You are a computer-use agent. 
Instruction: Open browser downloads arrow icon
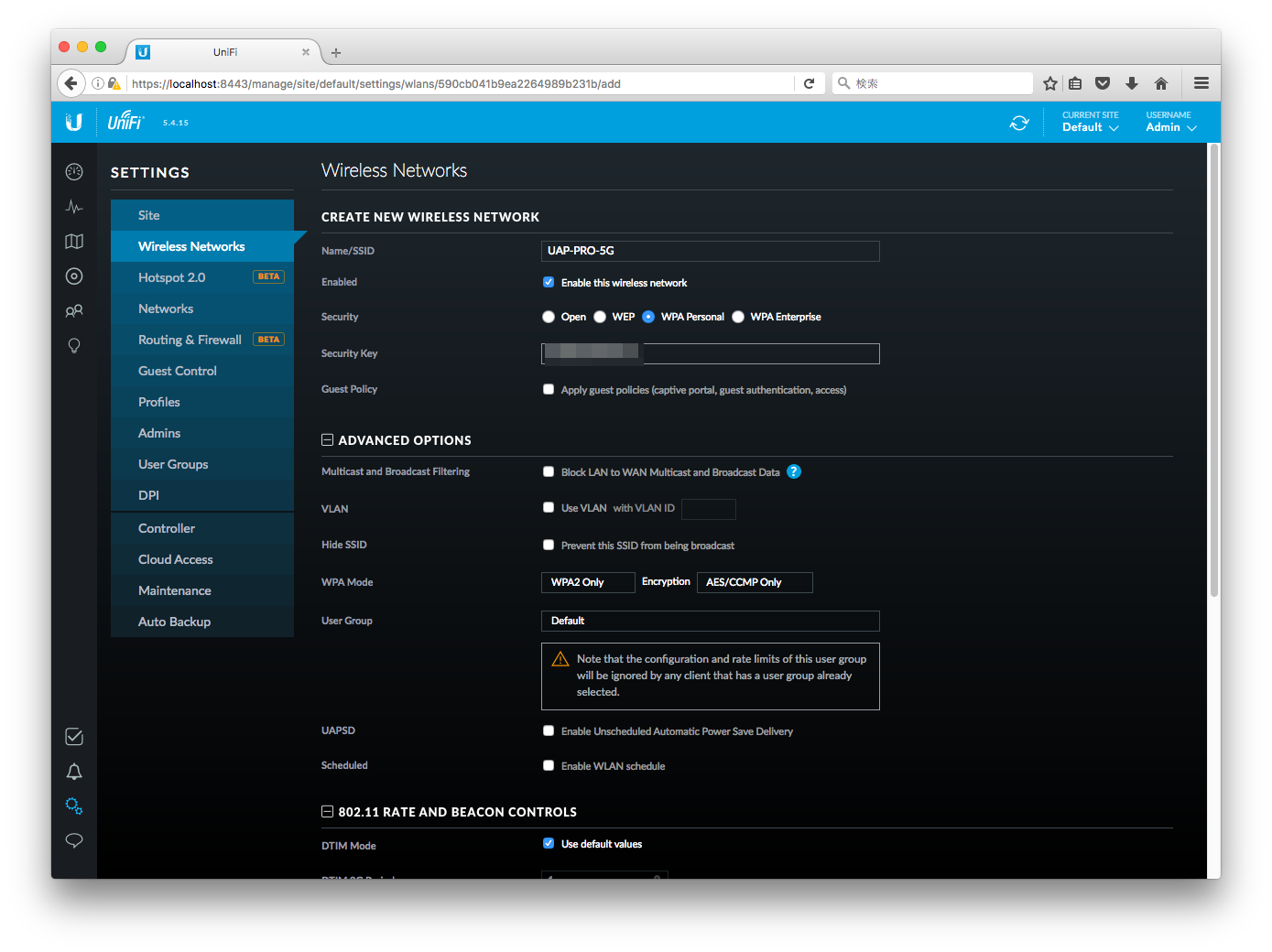point(1132,83)
